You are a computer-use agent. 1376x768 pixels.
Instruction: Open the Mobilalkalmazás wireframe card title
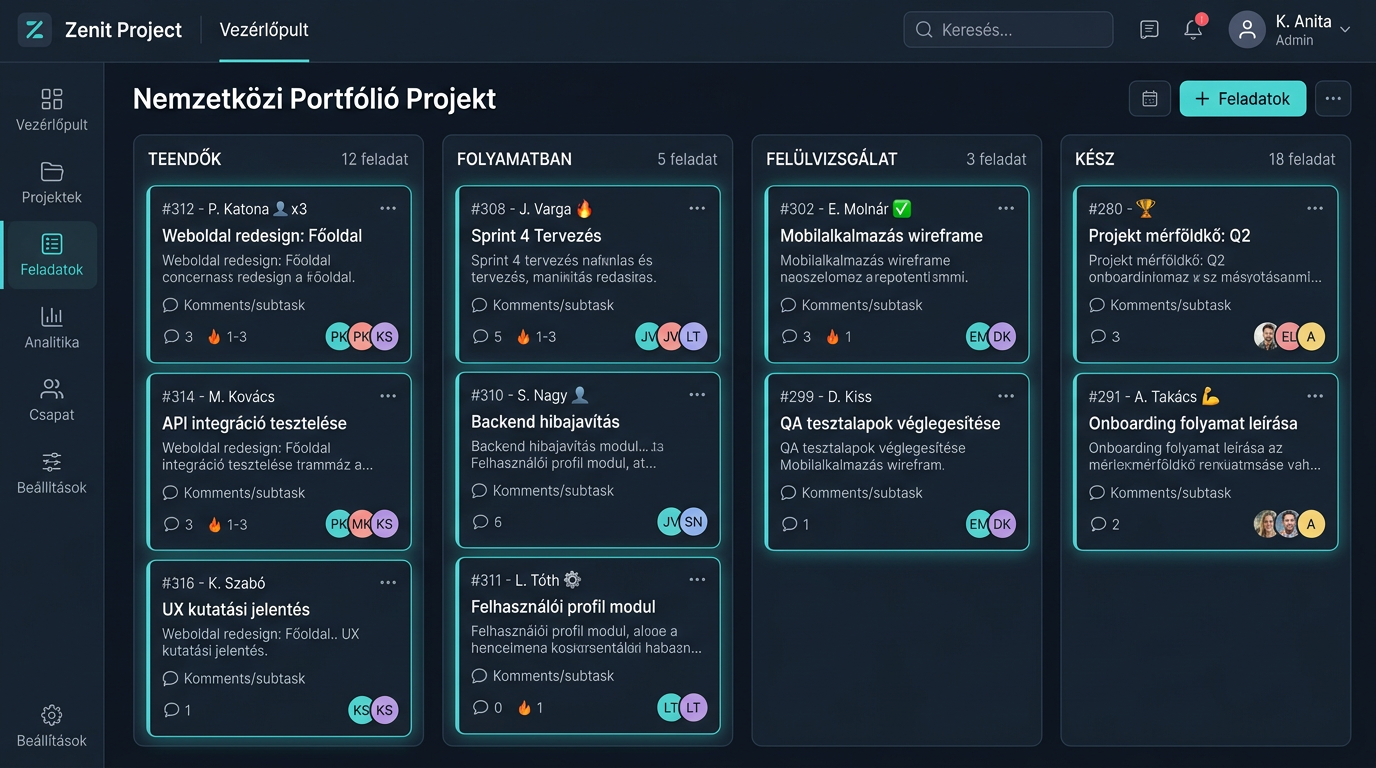point(881,236)
